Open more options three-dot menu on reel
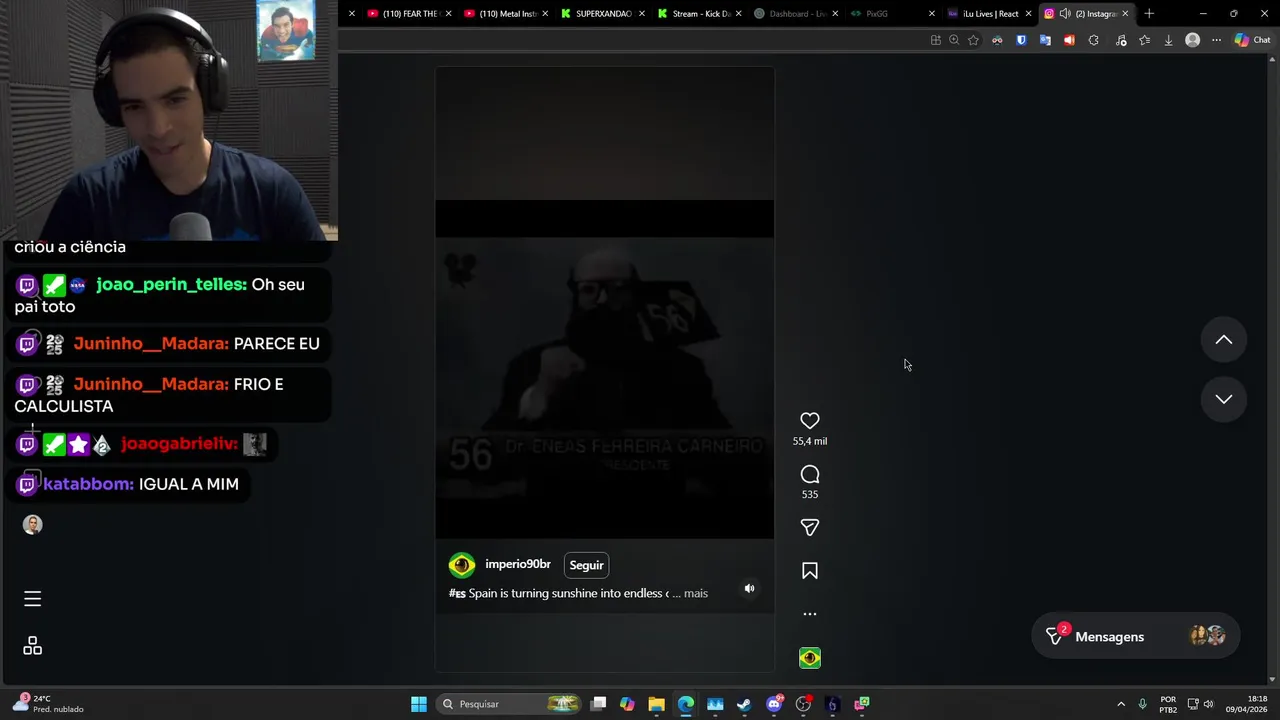The height and width of the screenshot is (720, 1280). click(810, 614)
